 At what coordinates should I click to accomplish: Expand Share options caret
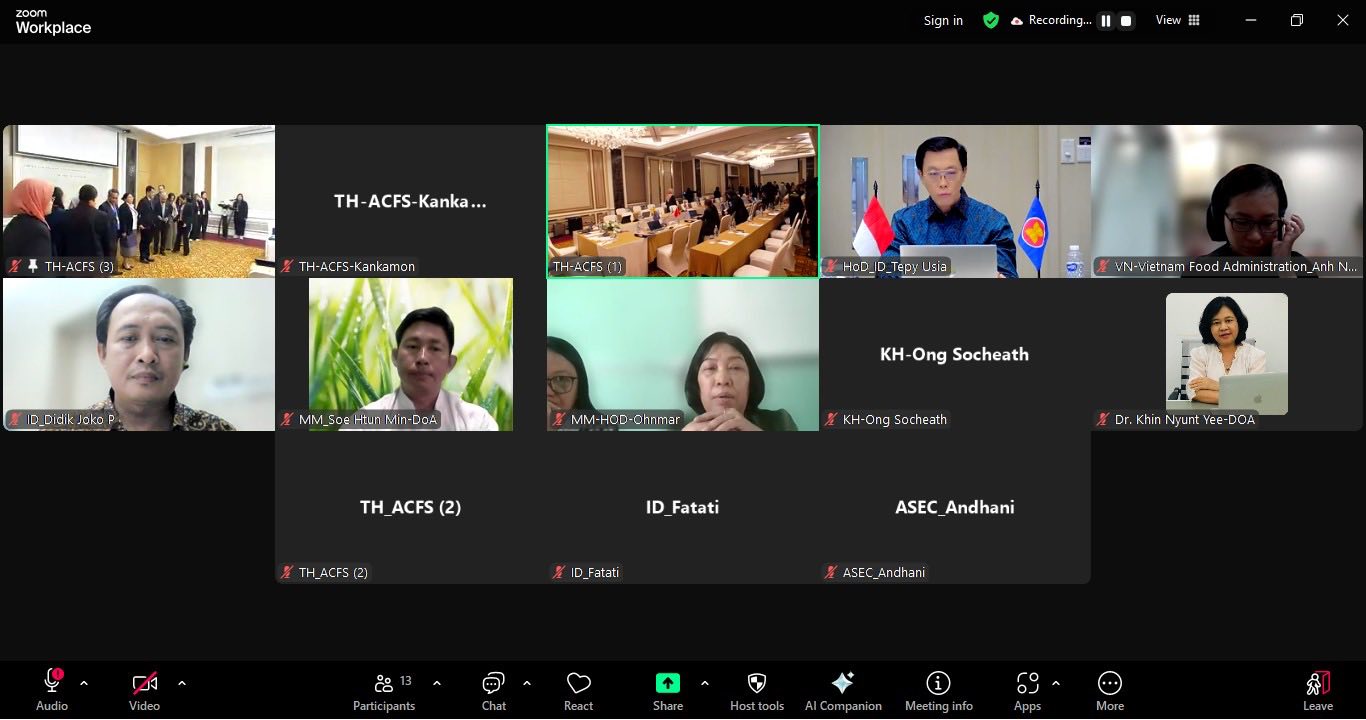[705, 683]
